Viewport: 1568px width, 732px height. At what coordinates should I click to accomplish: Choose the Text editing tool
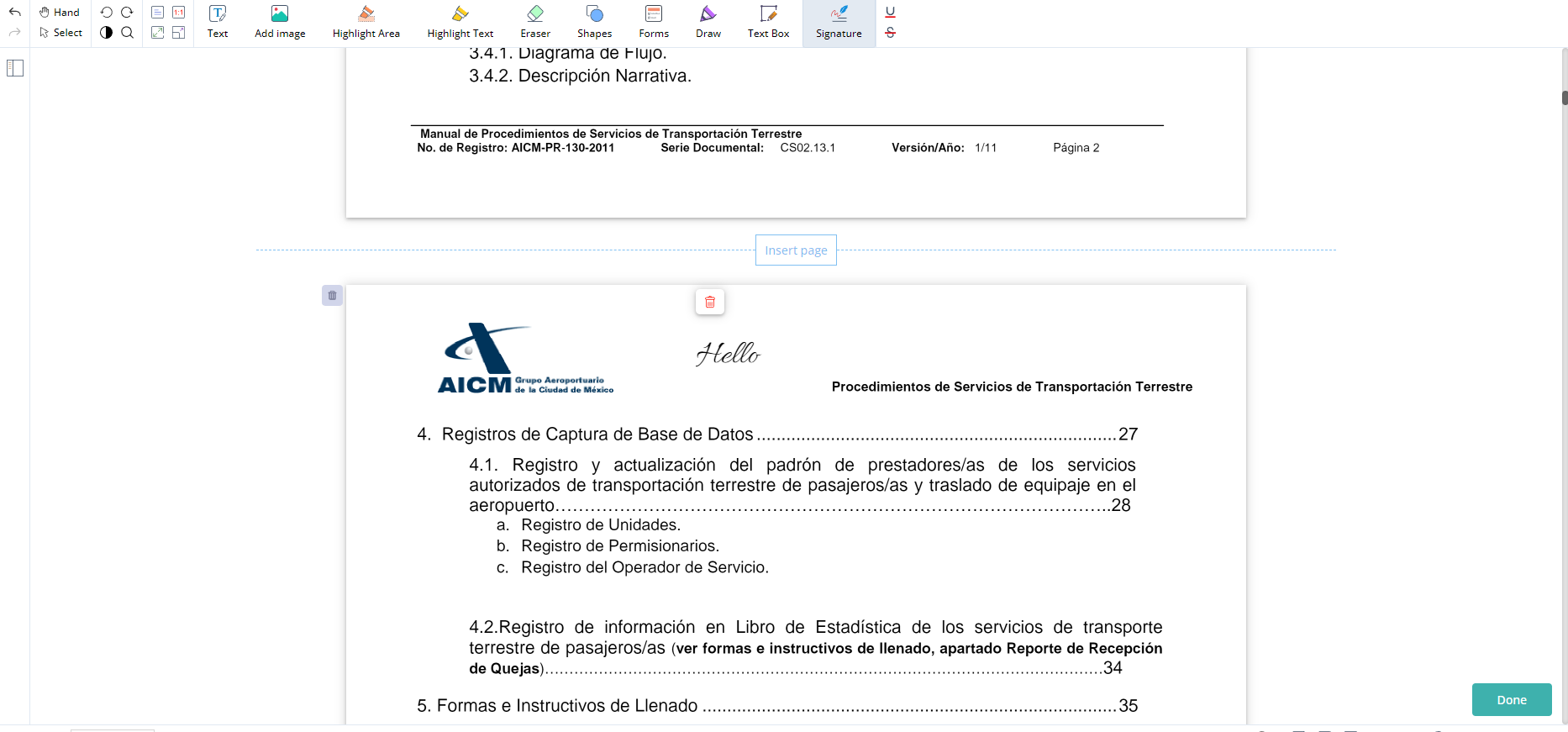click(x=218, y=23)
